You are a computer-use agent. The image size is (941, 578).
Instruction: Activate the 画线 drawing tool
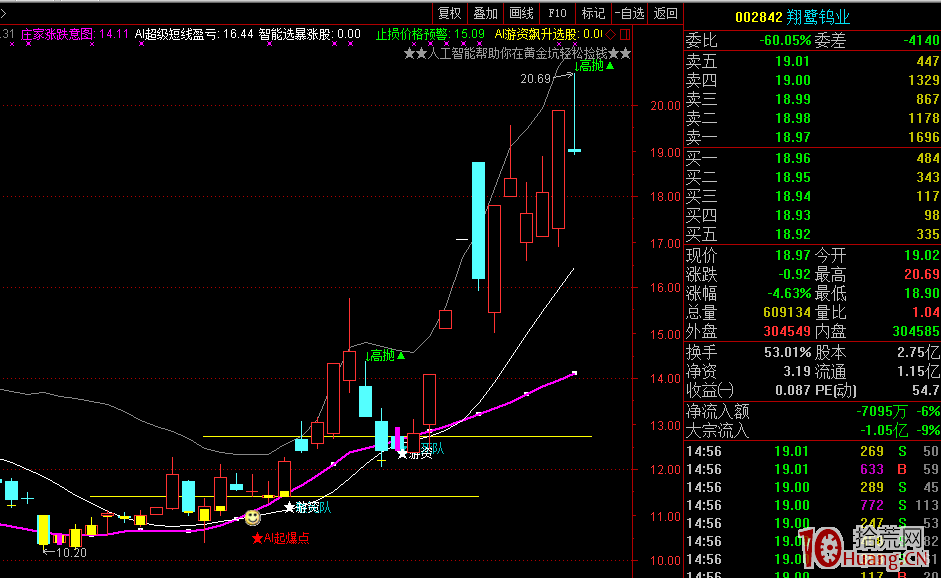point(522,13)
